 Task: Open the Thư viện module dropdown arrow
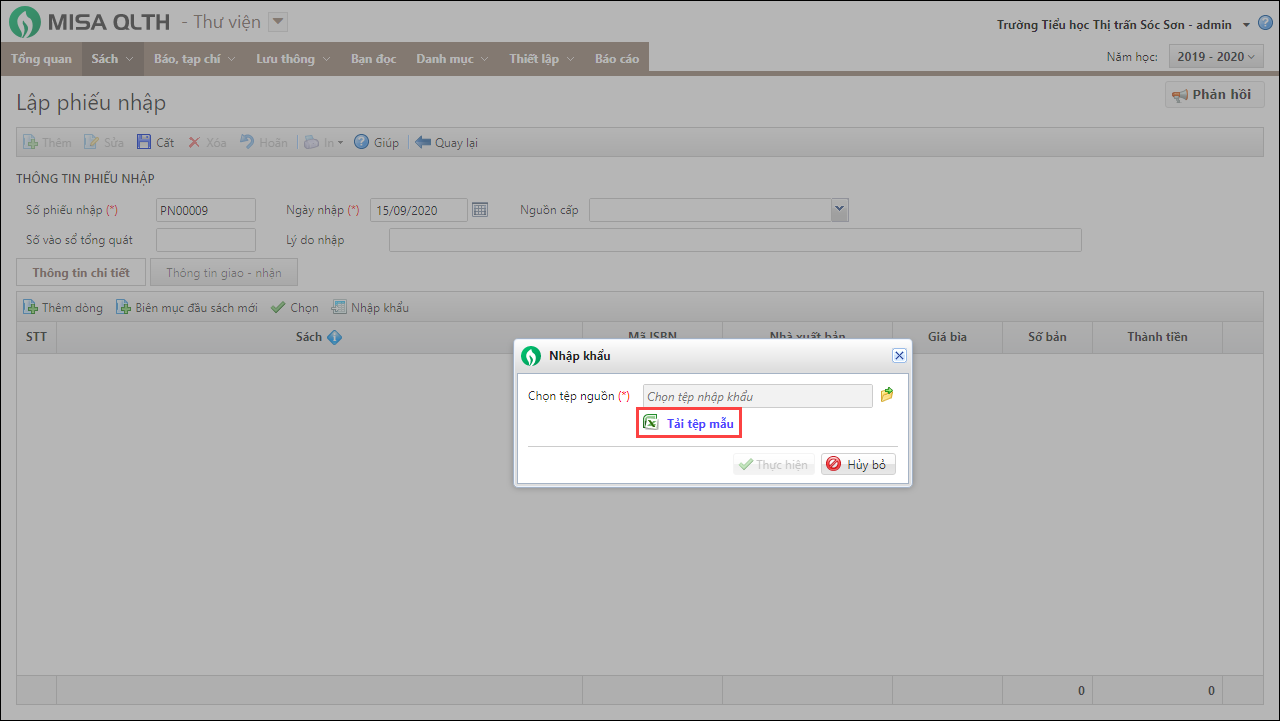[x=278, y=22]
